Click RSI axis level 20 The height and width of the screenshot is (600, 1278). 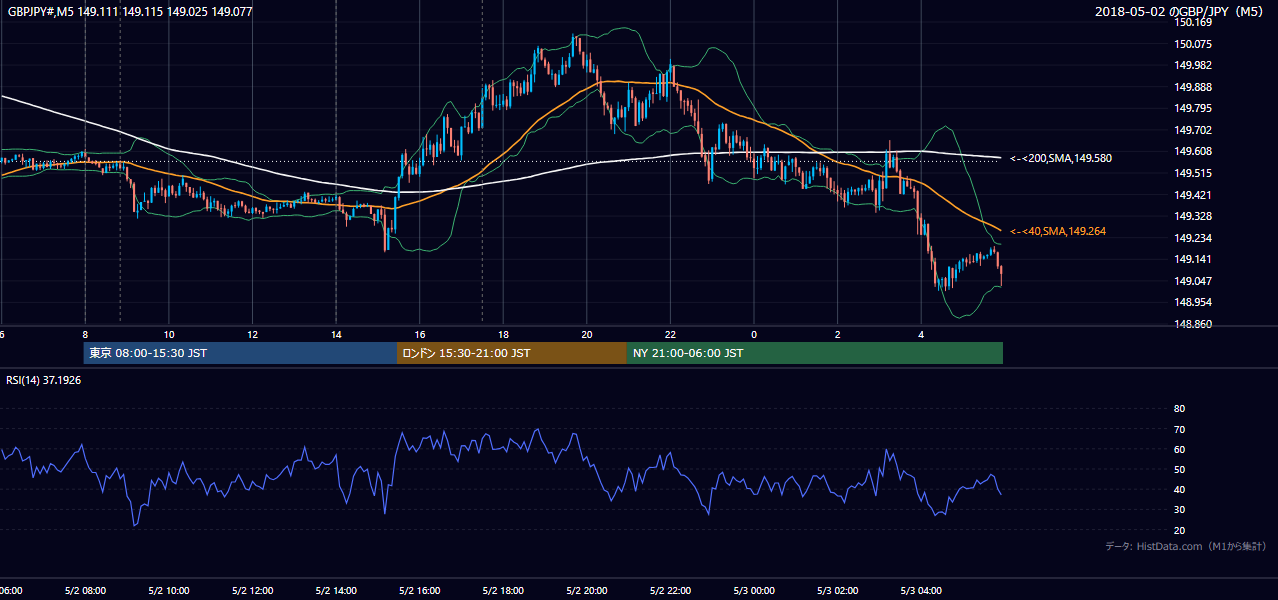click(1179, 530)
